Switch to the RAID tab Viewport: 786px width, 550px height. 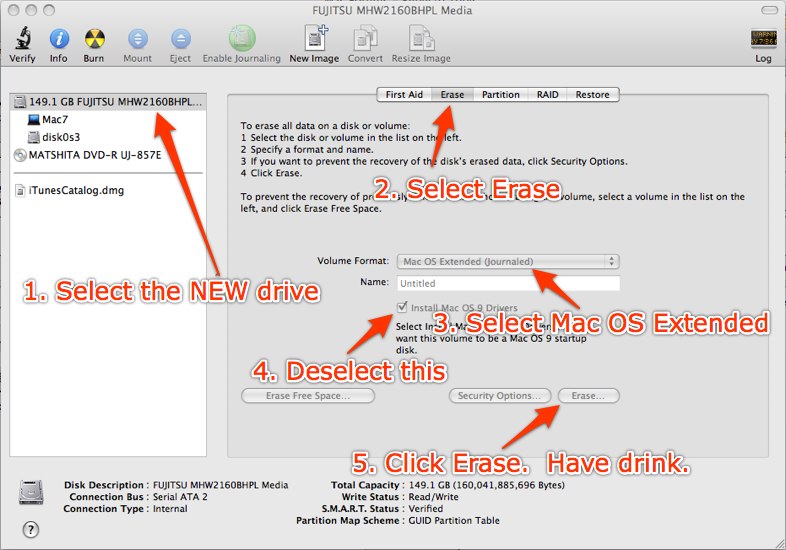[x=547, y=94]
